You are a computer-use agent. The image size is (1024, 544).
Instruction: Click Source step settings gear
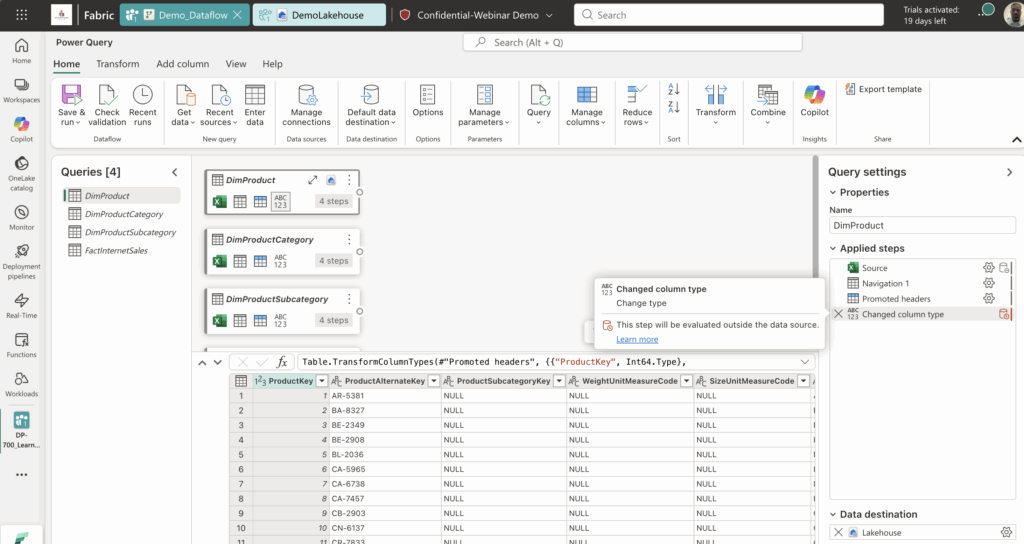click(989, 268)
